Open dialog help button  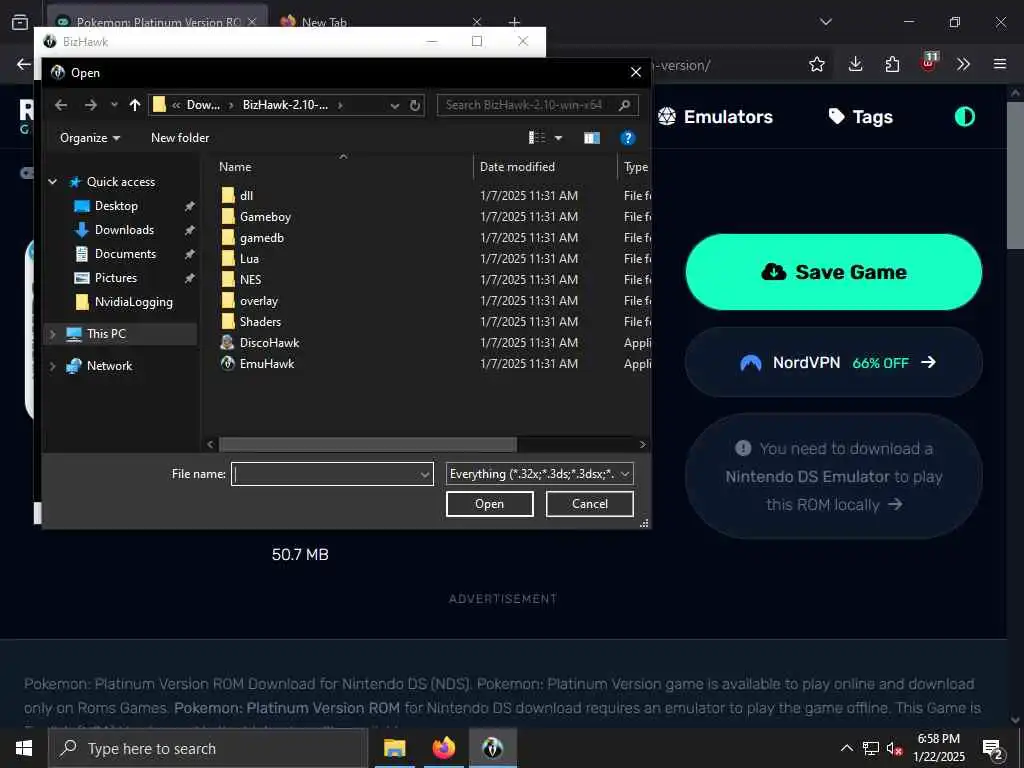pyautogui.click(x=628, y=138)
